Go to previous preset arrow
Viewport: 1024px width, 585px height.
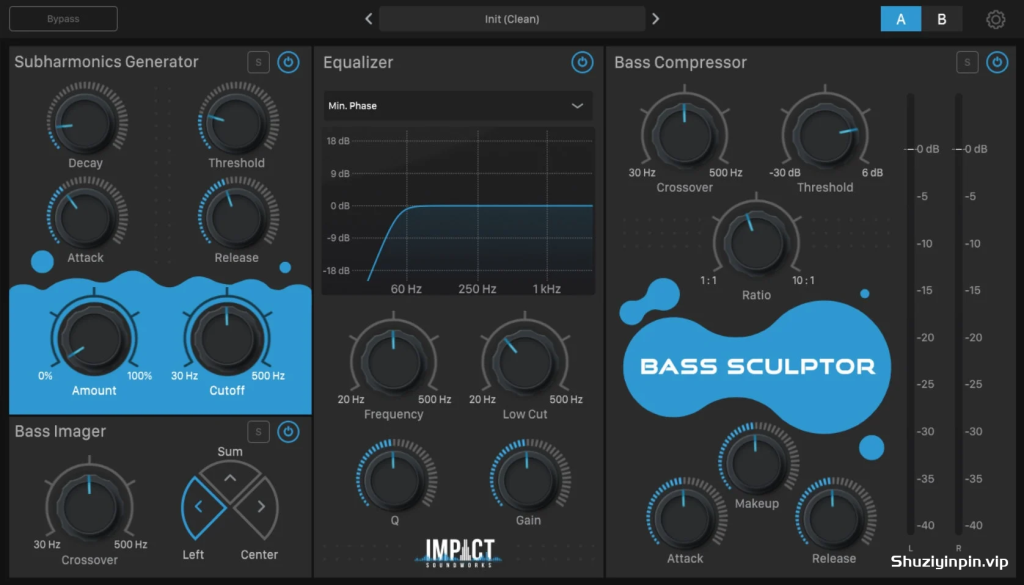click(368, 19)
